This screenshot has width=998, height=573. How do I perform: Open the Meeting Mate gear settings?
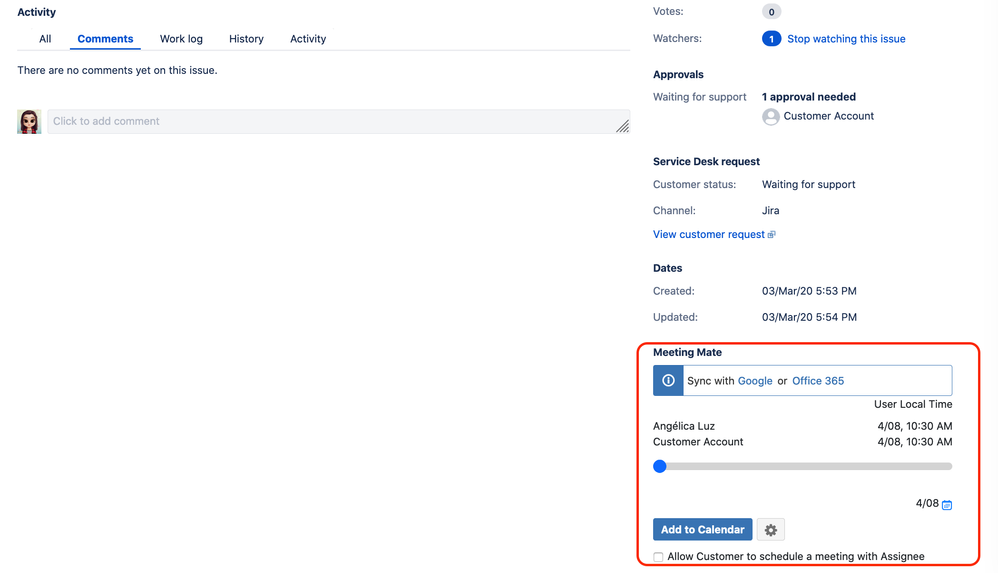pyautogui.click(x=770, y=530)
